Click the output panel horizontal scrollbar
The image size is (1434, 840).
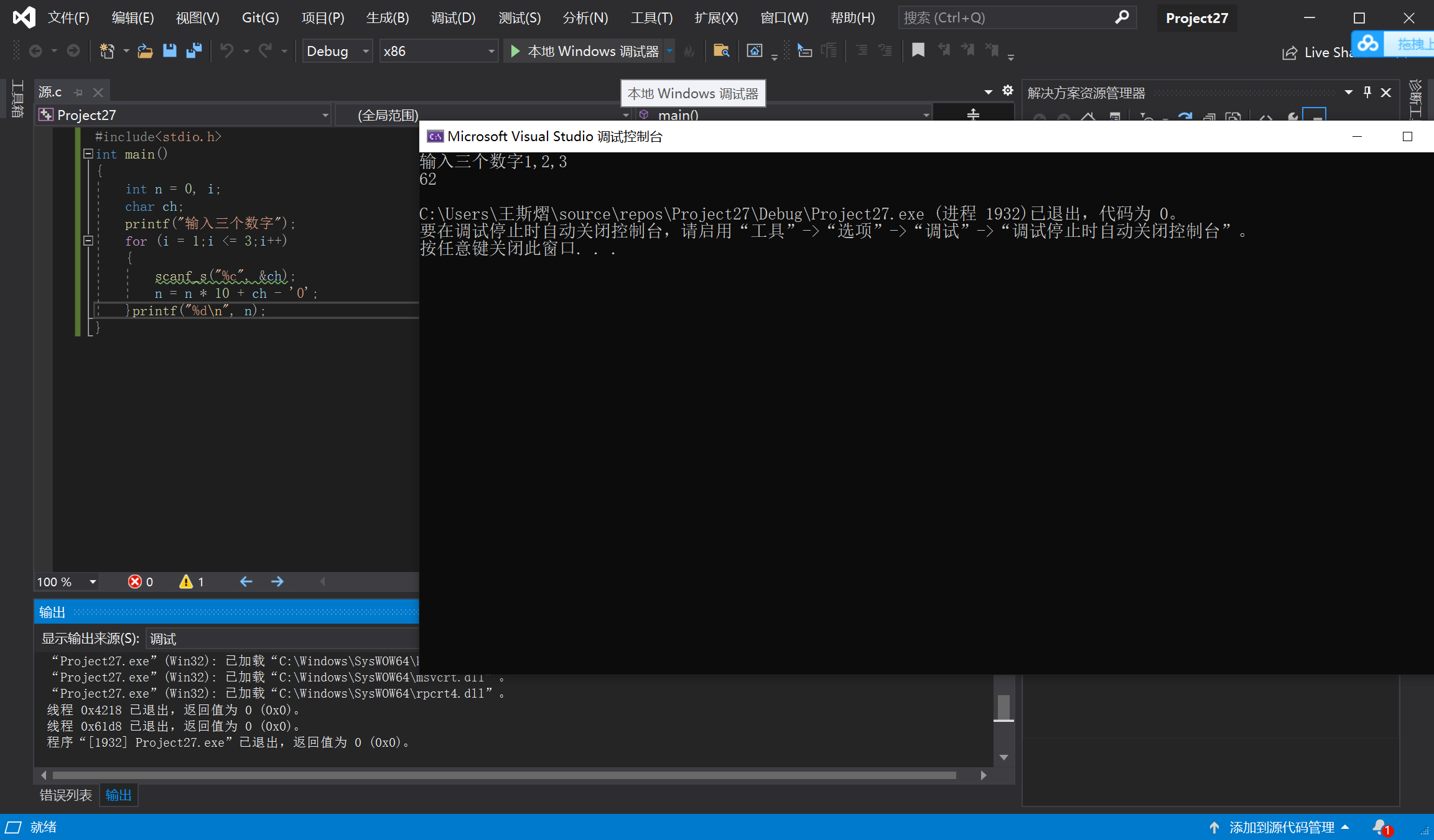[x=504, y=775]
